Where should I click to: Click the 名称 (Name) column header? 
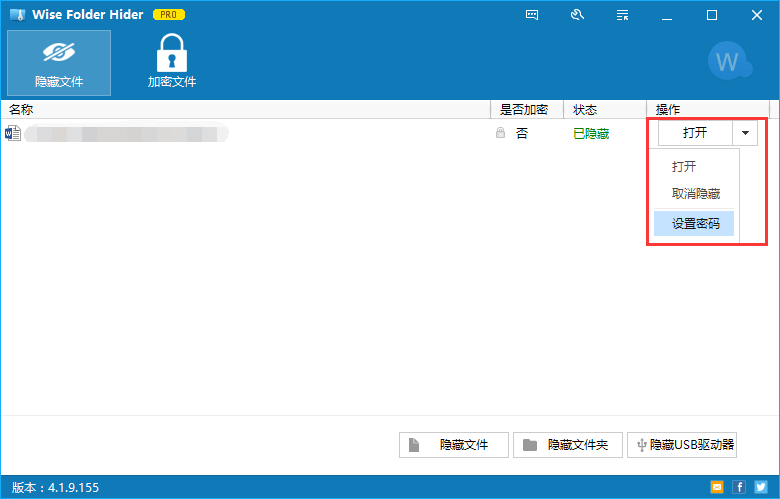point(22,109)
